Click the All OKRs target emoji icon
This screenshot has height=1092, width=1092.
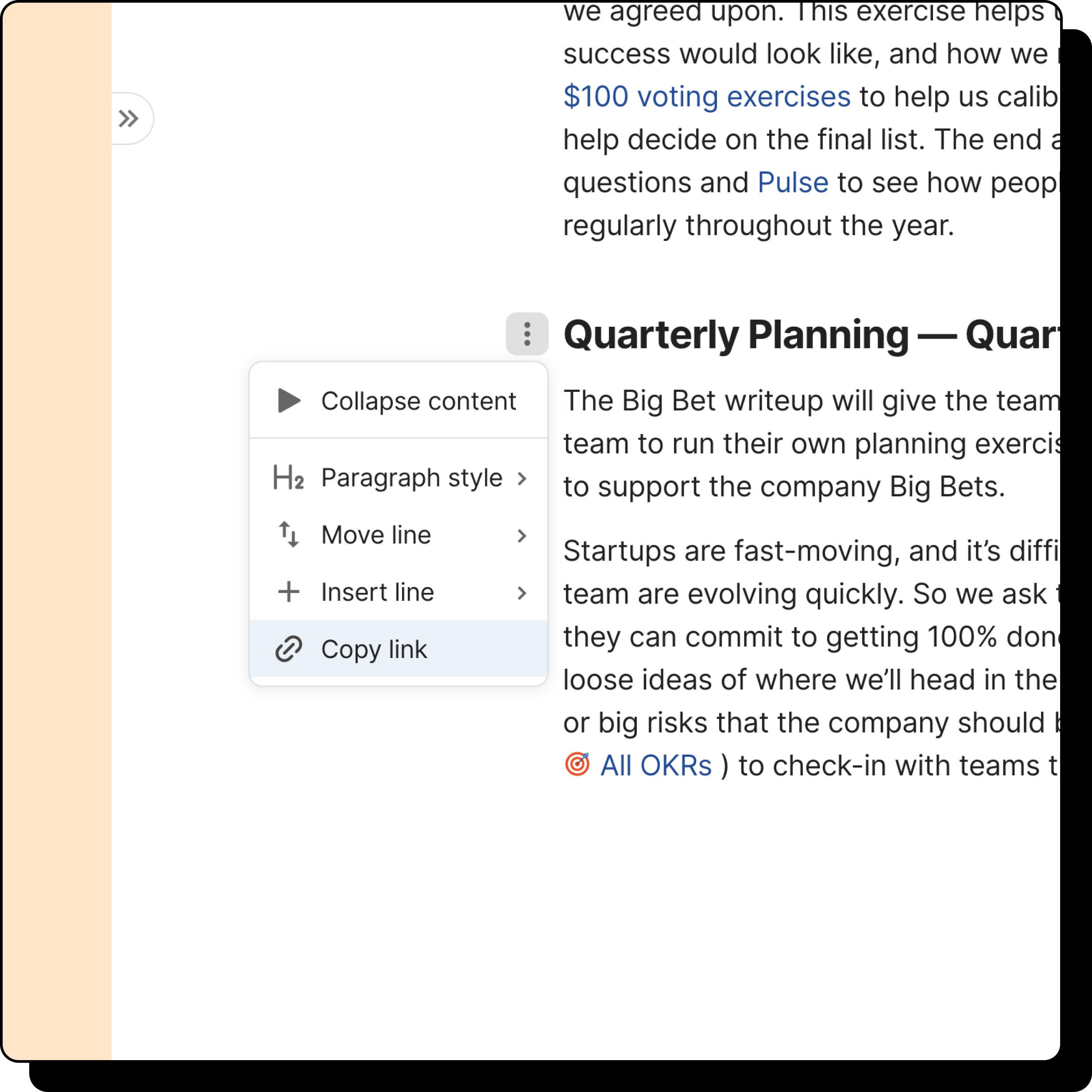pos(577,765)
